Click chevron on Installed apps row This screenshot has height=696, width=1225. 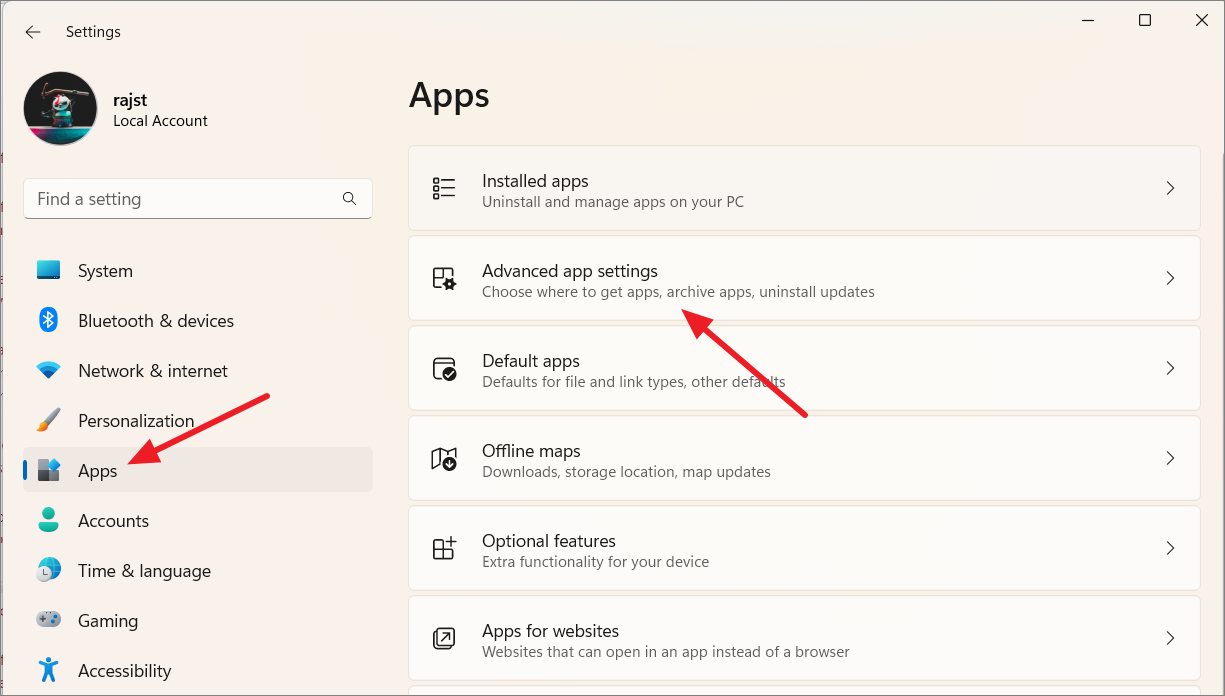(x=1170, y=188)
